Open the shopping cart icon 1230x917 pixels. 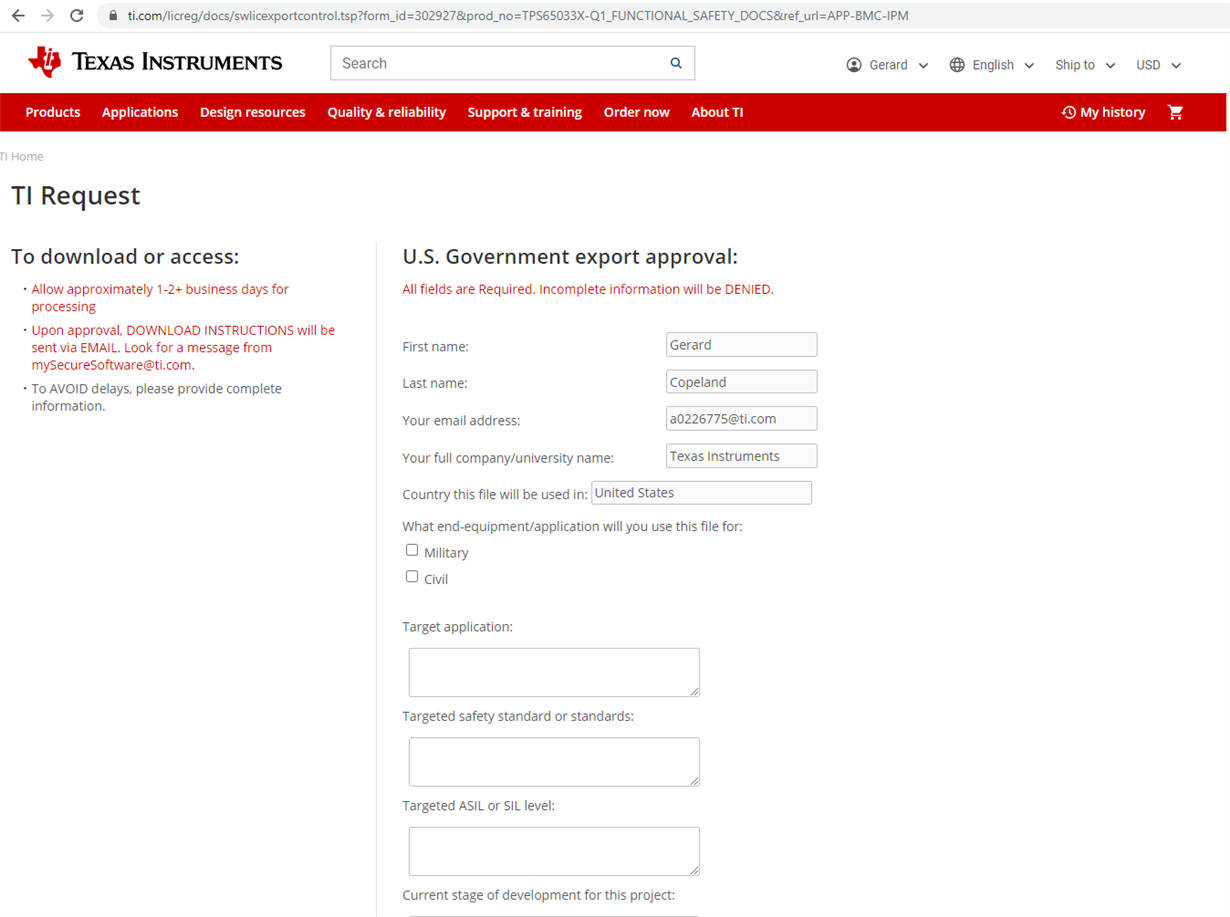click(x=1176, y=112)
